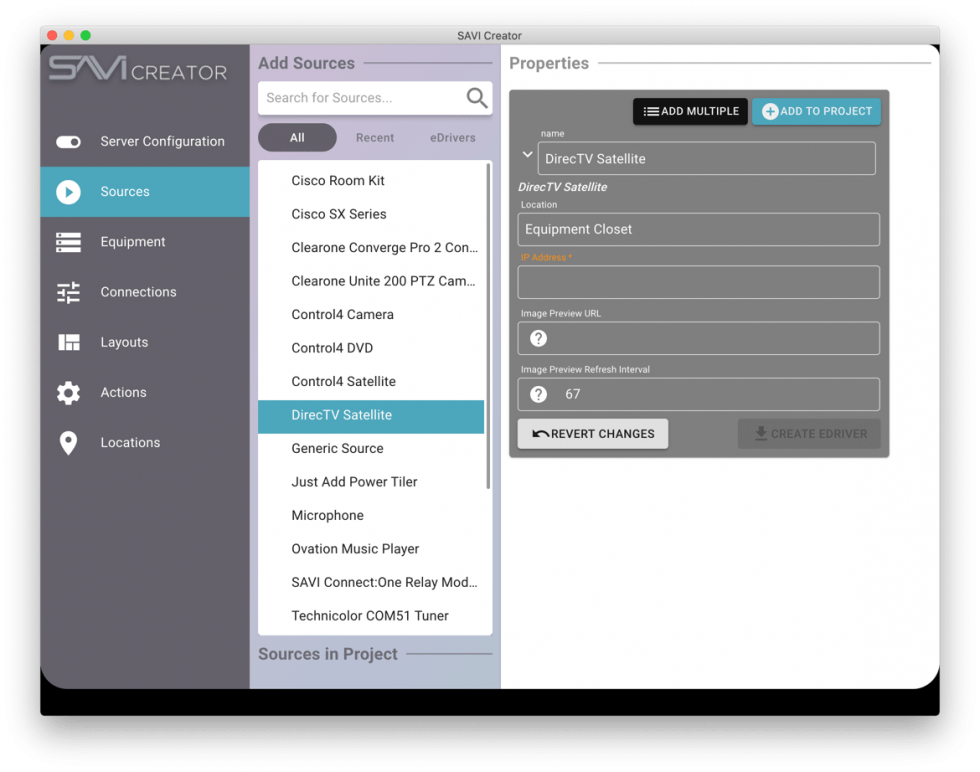
Task: Click the help icon for Refresh Interval
Action: (538, 394)
